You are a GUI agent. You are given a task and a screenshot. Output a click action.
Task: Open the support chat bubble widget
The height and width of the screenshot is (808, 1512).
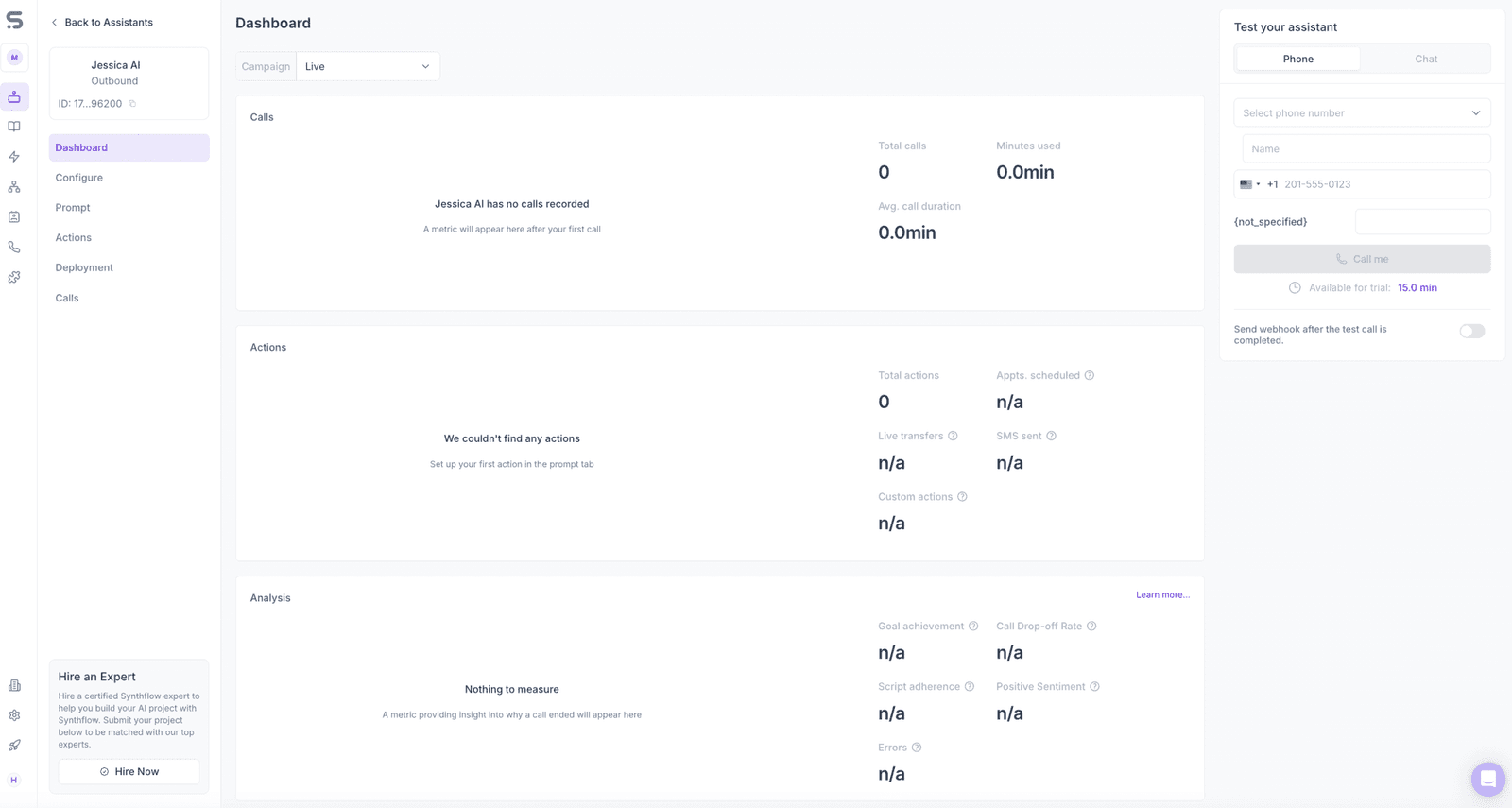tap(1488, 780)
